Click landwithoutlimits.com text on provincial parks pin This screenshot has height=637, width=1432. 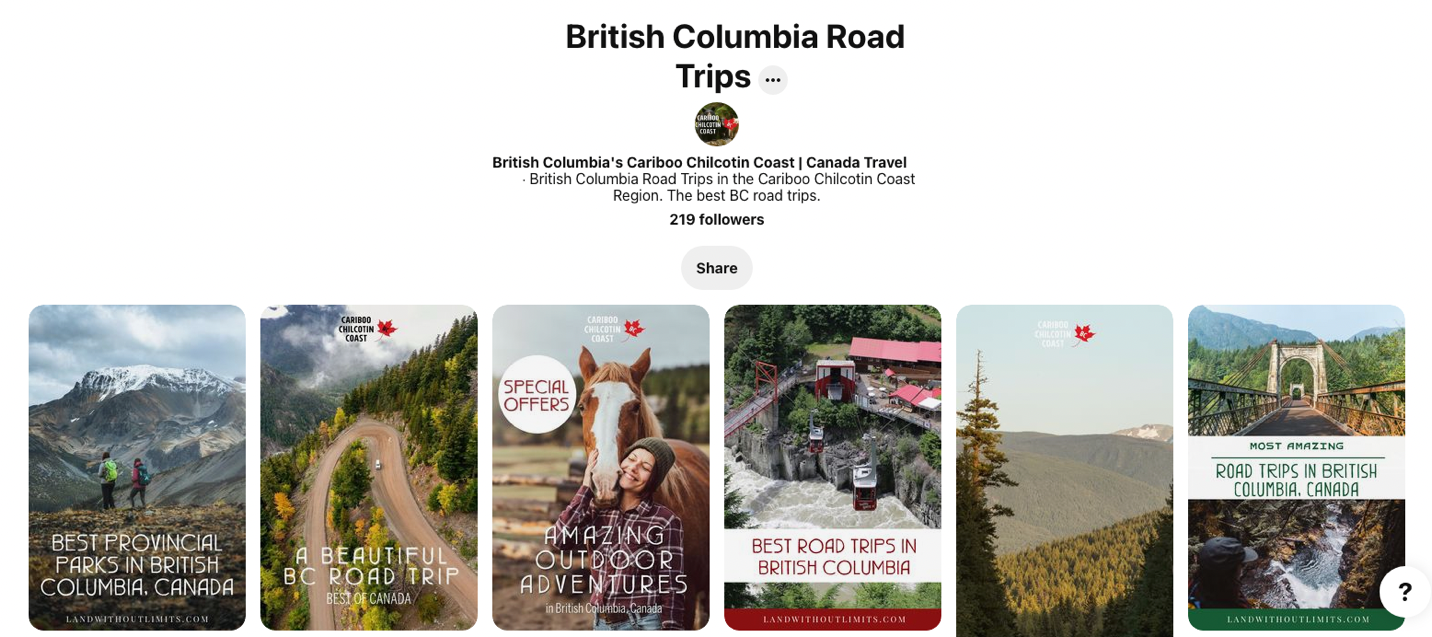pyautogui.click(x=137, y=619)
